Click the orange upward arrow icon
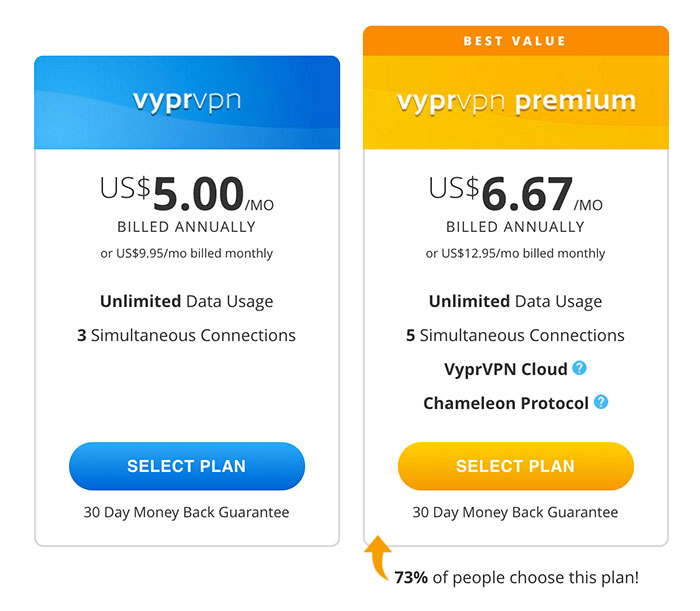 (x=378, y=558)
